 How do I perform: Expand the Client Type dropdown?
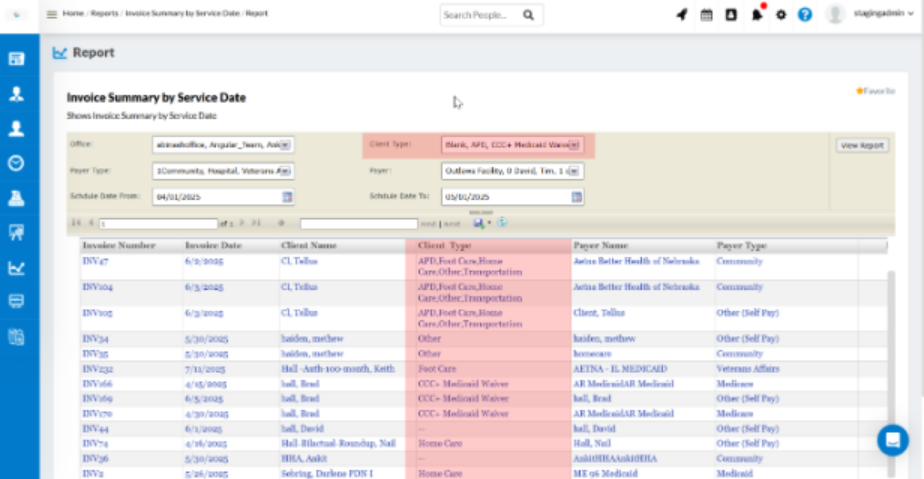click(x=574, y=145)
